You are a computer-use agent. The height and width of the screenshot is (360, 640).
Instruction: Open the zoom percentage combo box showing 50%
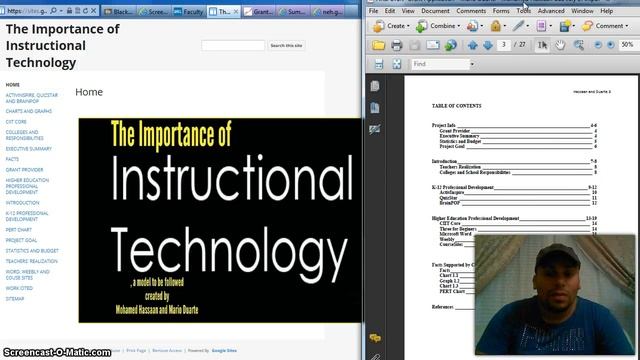click(x=629, y=44)
